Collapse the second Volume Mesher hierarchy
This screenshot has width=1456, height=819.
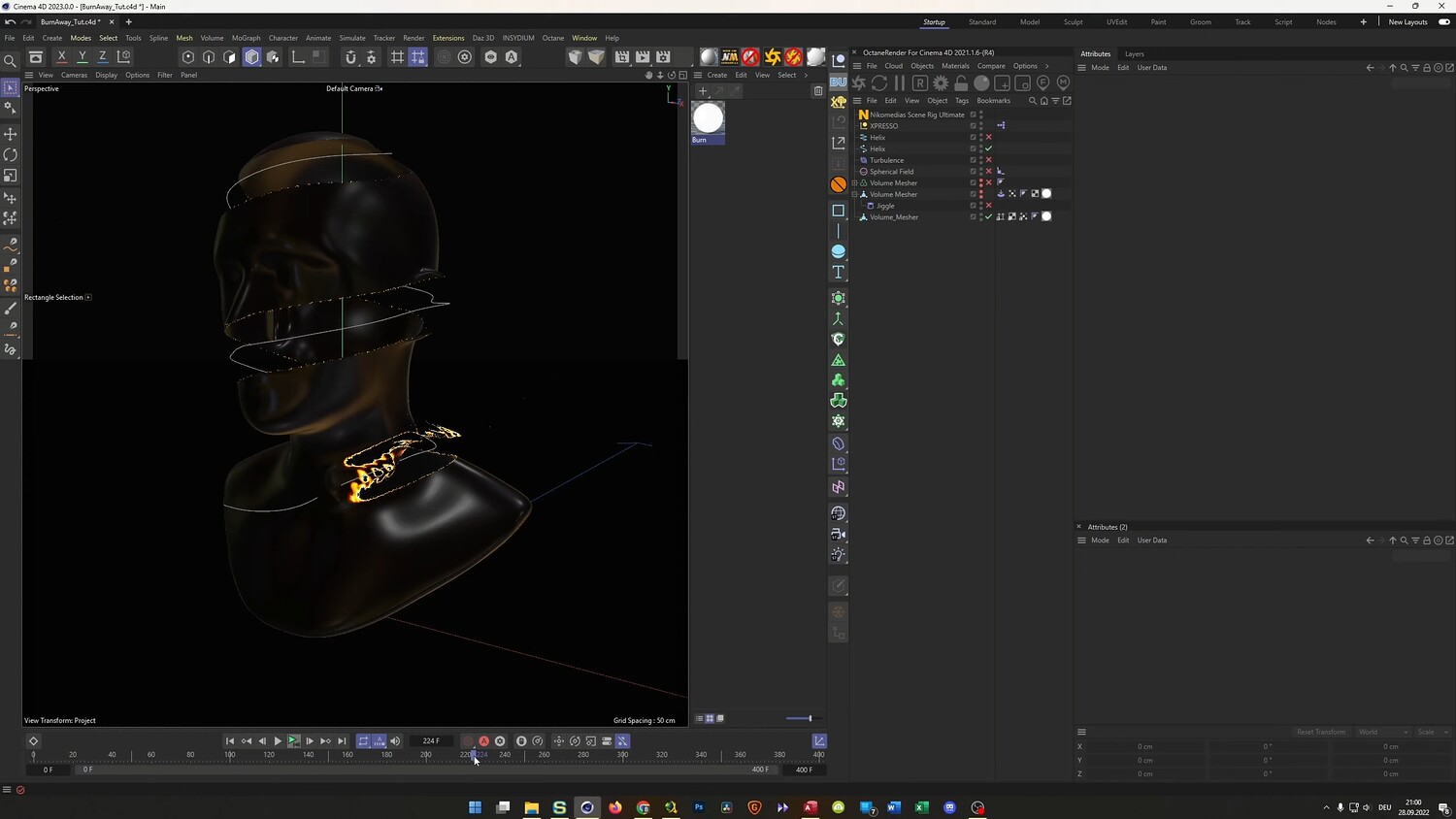click(x=855, y=194)
